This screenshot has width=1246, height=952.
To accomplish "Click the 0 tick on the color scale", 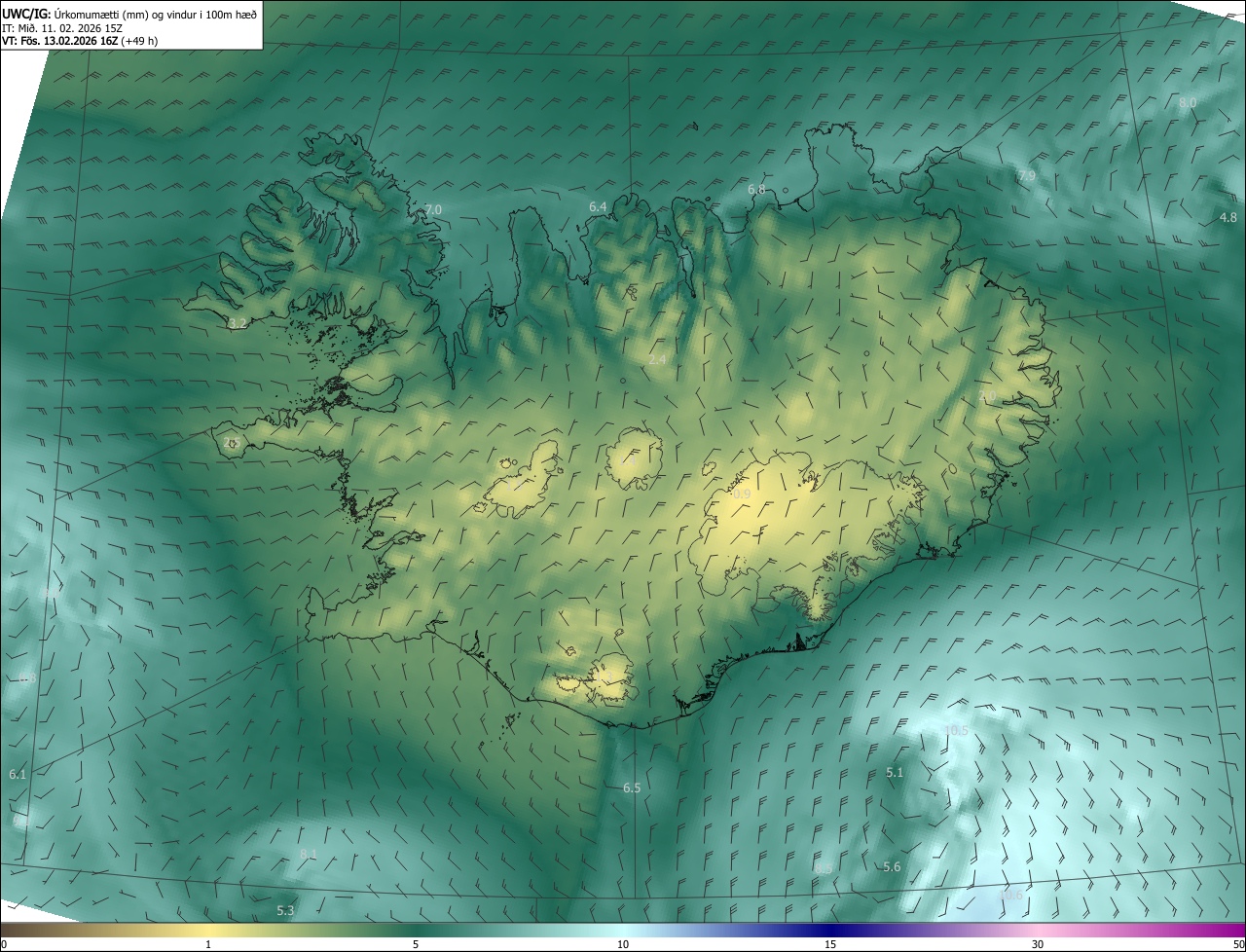I will [4, 944].
